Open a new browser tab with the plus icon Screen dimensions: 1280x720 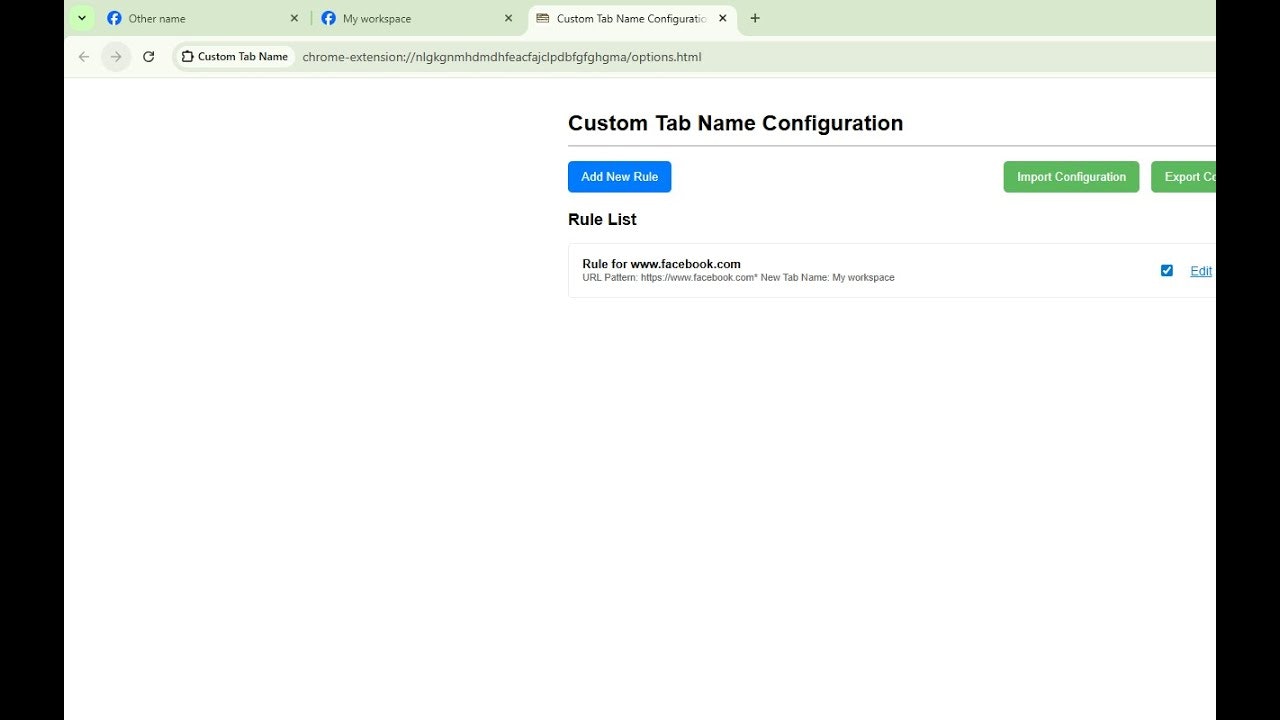[x=755, y=18]
